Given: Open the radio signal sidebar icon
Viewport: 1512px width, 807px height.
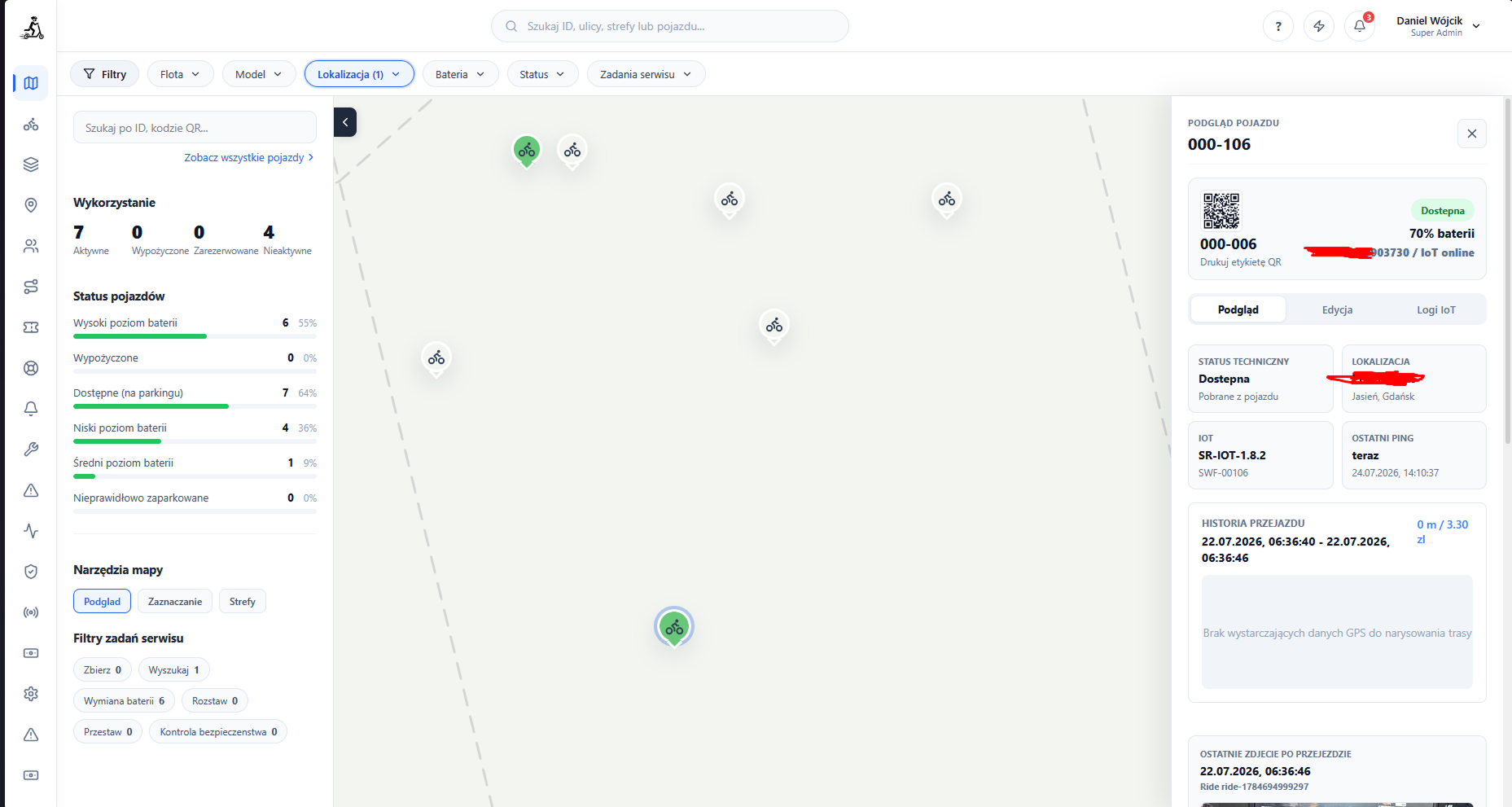Looking at the screenshot, I should (x=31, y=612).
